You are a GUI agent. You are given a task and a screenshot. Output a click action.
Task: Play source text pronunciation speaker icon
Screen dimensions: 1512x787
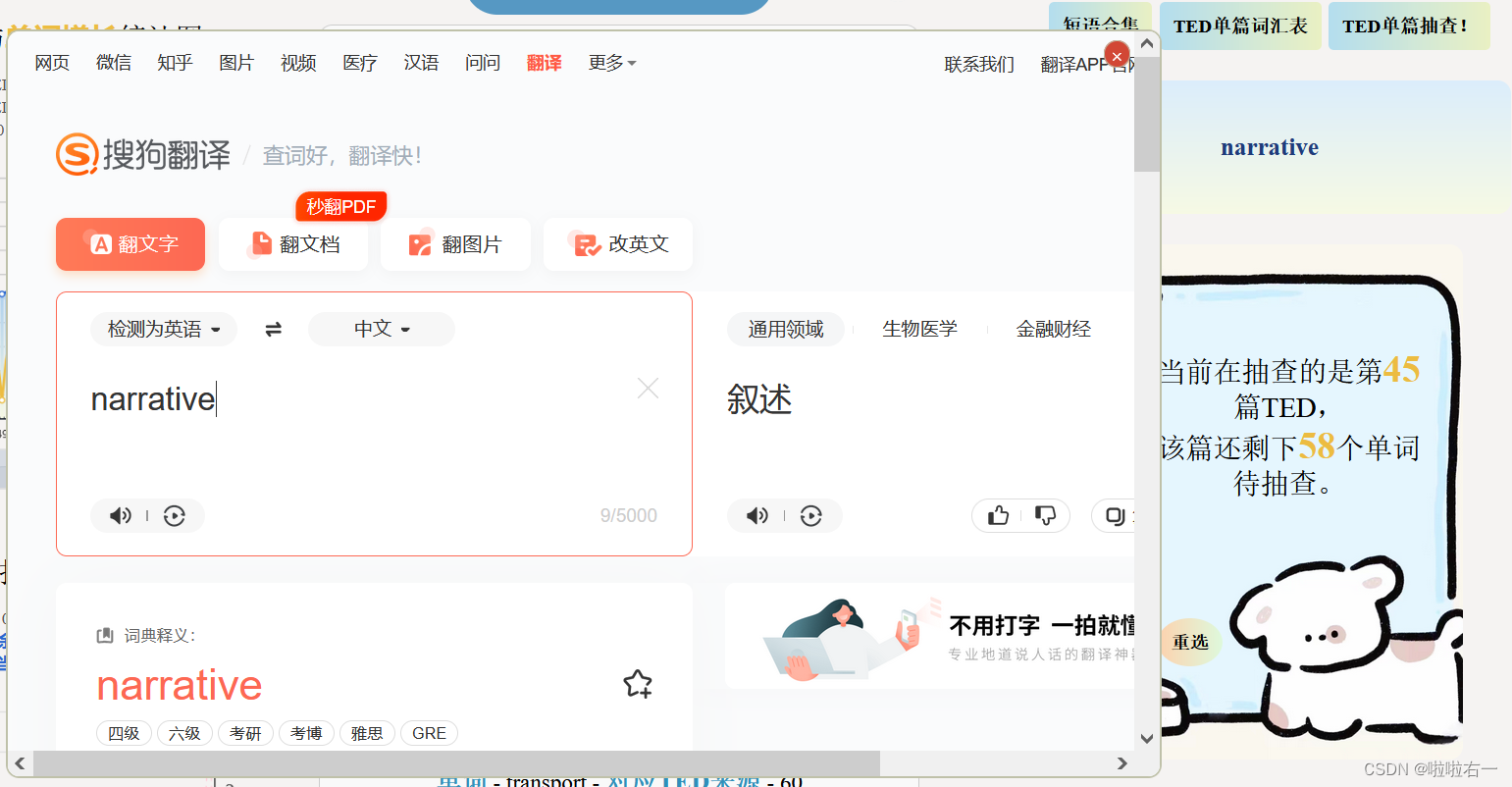pos(121,516)
